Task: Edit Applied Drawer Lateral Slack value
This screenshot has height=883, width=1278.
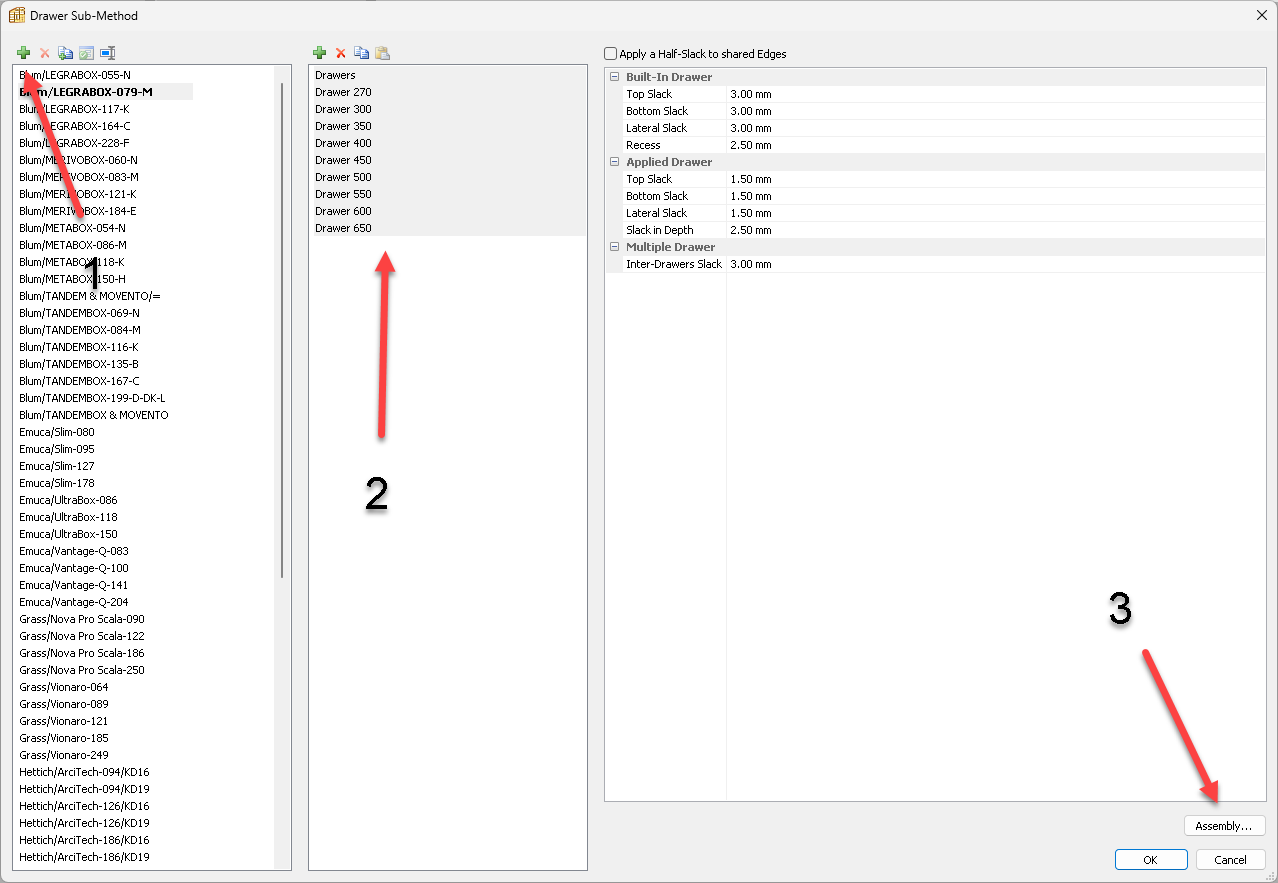Action: click(x=995, y=213)
